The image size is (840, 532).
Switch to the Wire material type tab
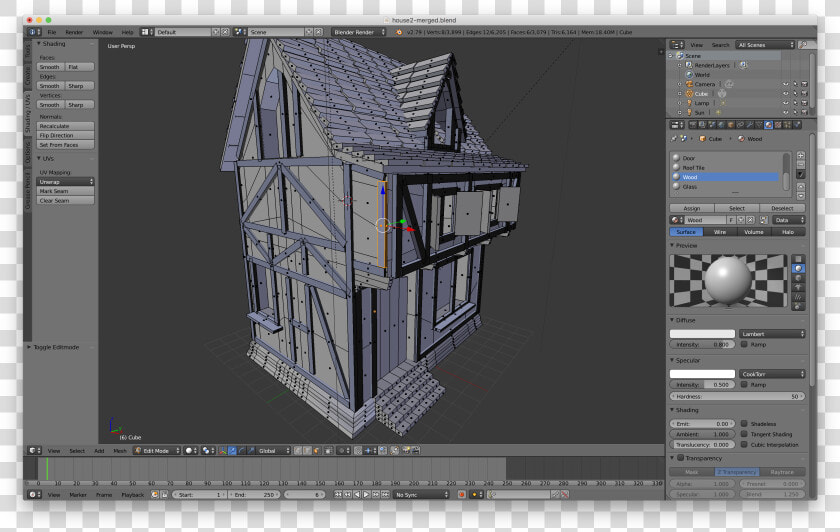click(720, 231)
